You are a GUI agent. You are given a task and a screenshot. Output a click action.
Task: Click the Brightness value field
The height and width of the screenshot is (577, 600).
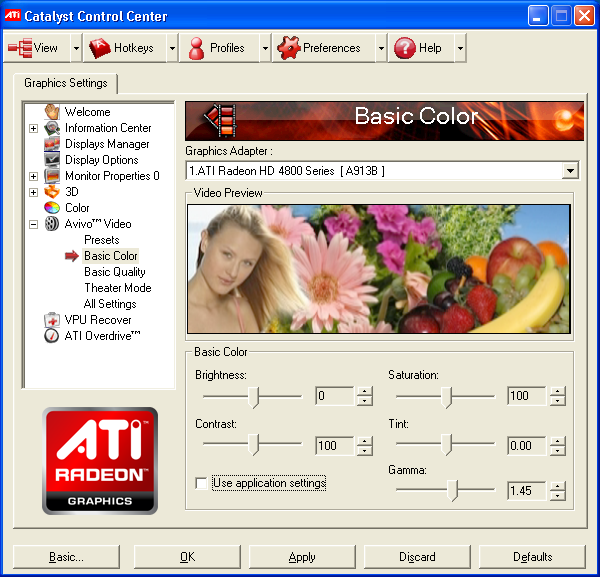(x=335, y=396)
